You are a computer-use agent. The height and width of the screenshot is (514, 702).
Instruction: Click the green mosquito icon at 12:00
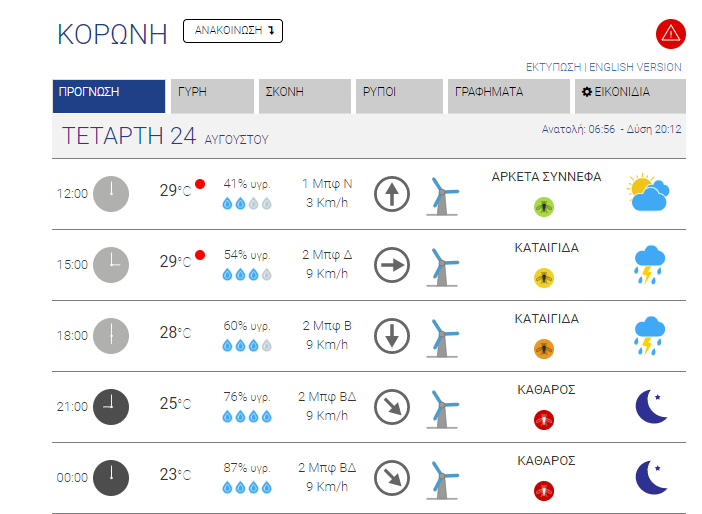coord(544,207)
